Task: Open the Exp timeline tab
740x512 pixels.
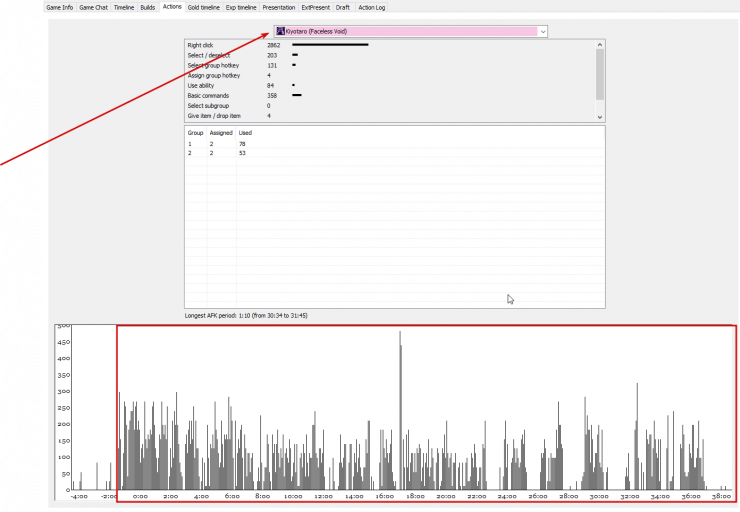Action: coord(241,8)
